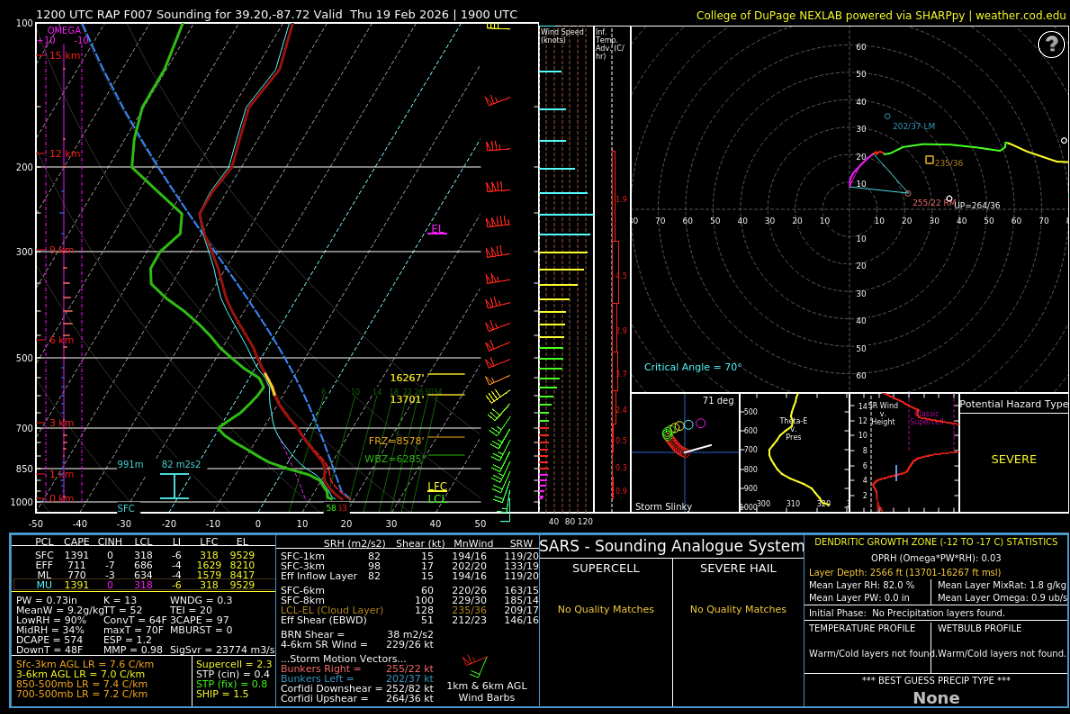Click No Quality Matches under SUPERCELL
The width and height of the screenshot is (1070, 714).
606,609
